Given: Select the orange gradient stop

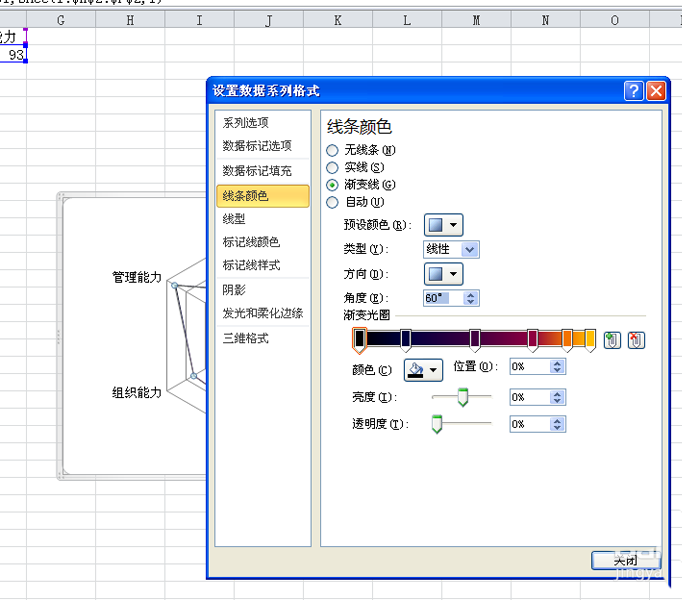Looking at the screenshot, I should [567, 340].
